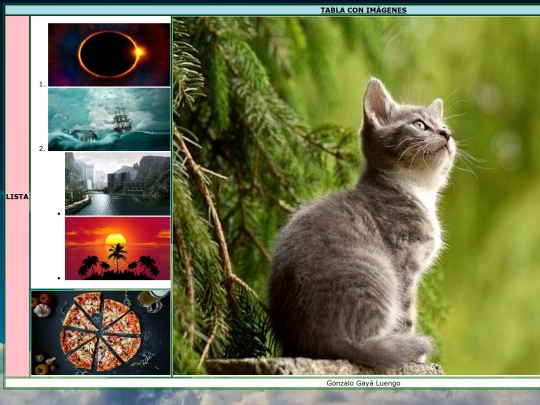Click the list number '2.' marker
The image size is (540, 405).
tap(42, 149)
